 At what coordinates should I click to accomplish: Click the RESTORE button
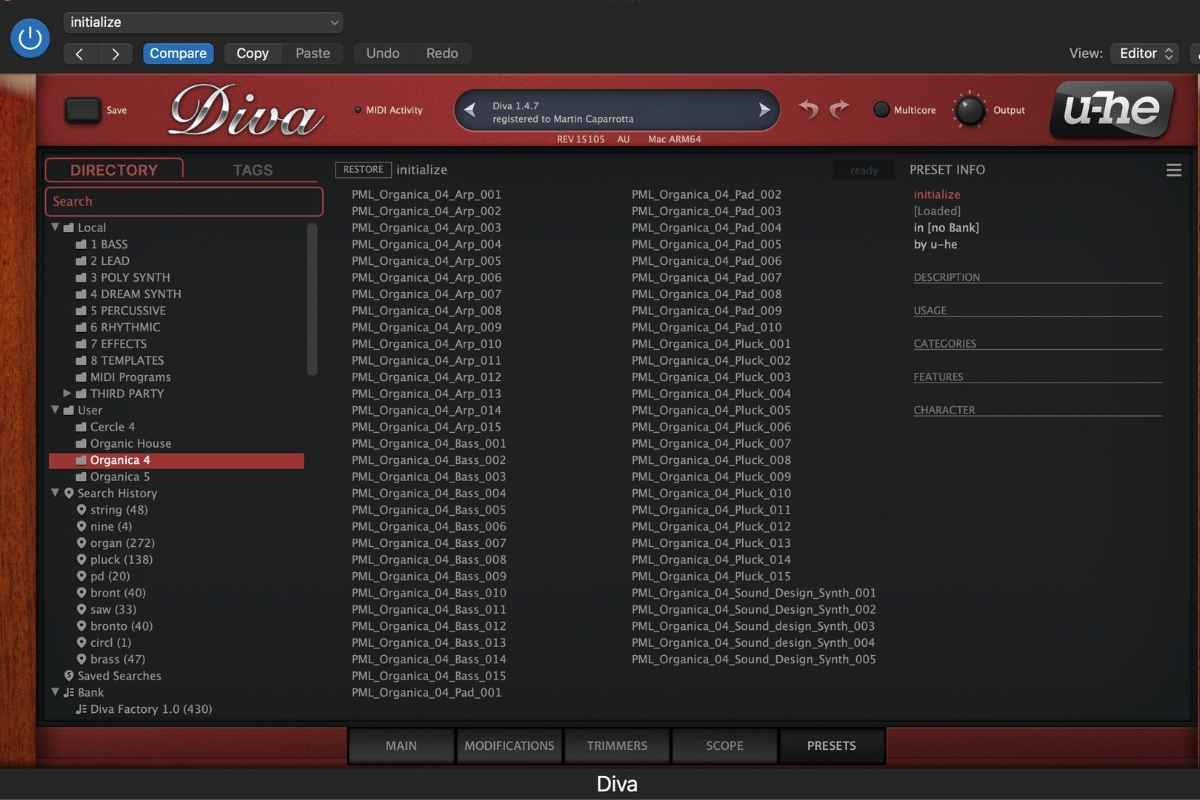click(x=363, y=170)
